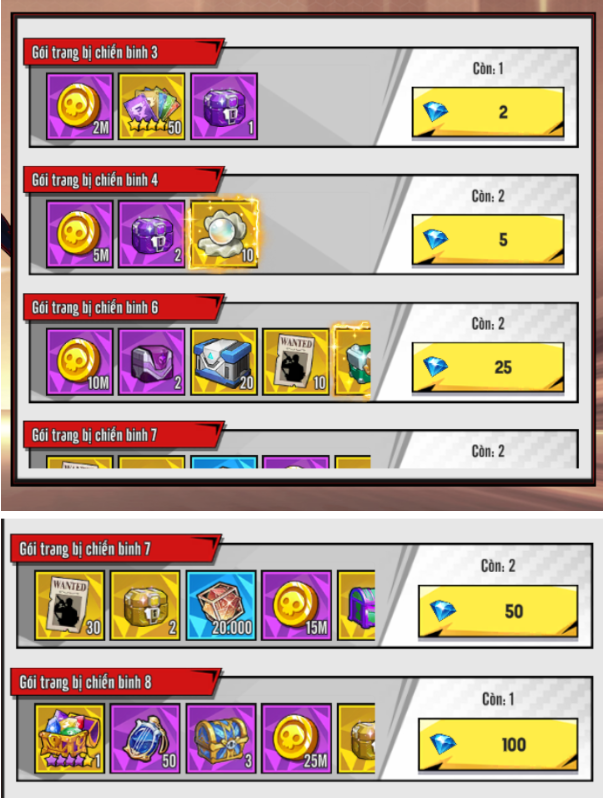Tap the five-star gem treasure chest icon

click(70, 738)
